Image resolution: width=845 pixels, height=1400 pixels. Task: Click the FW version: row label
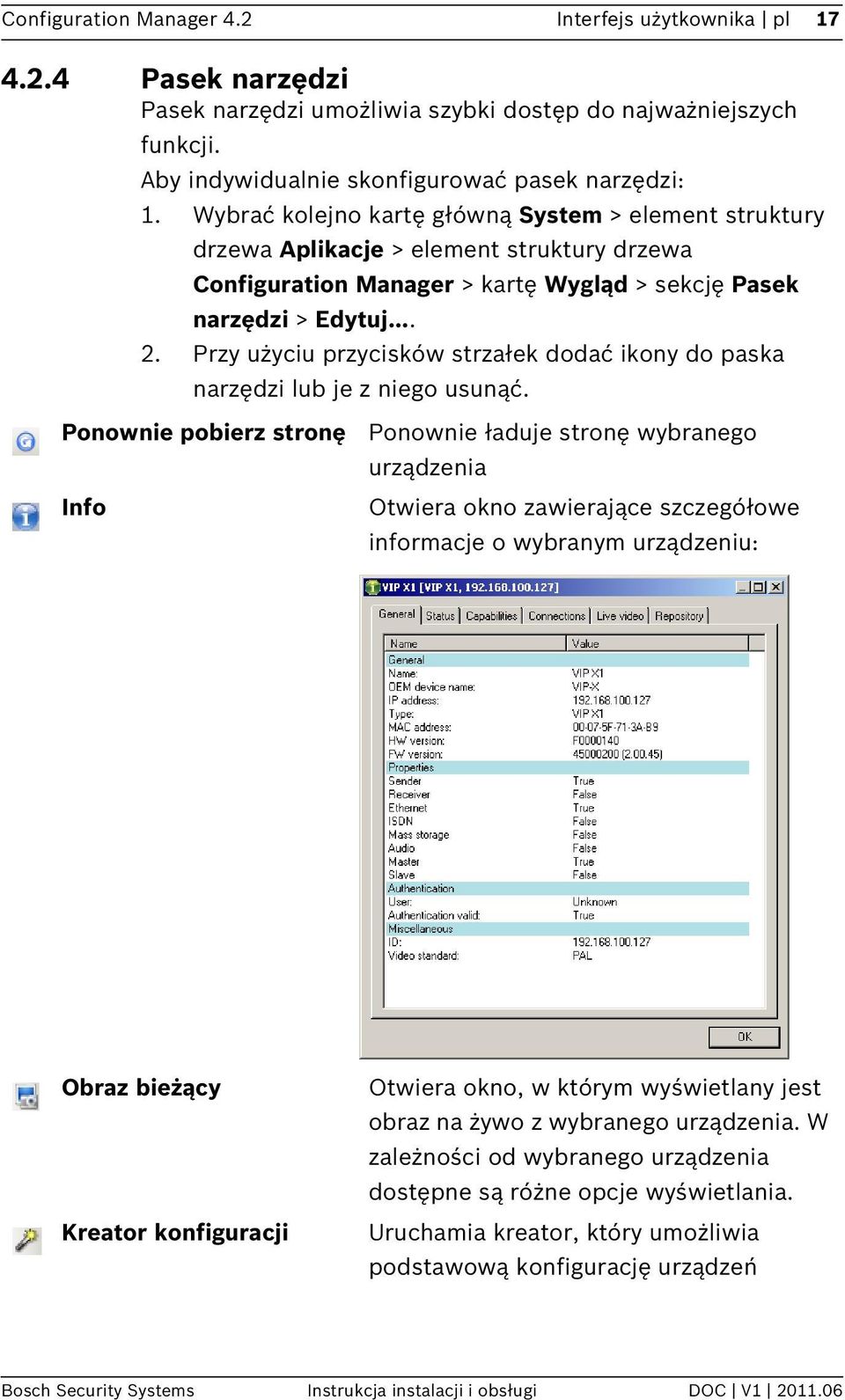415,755
